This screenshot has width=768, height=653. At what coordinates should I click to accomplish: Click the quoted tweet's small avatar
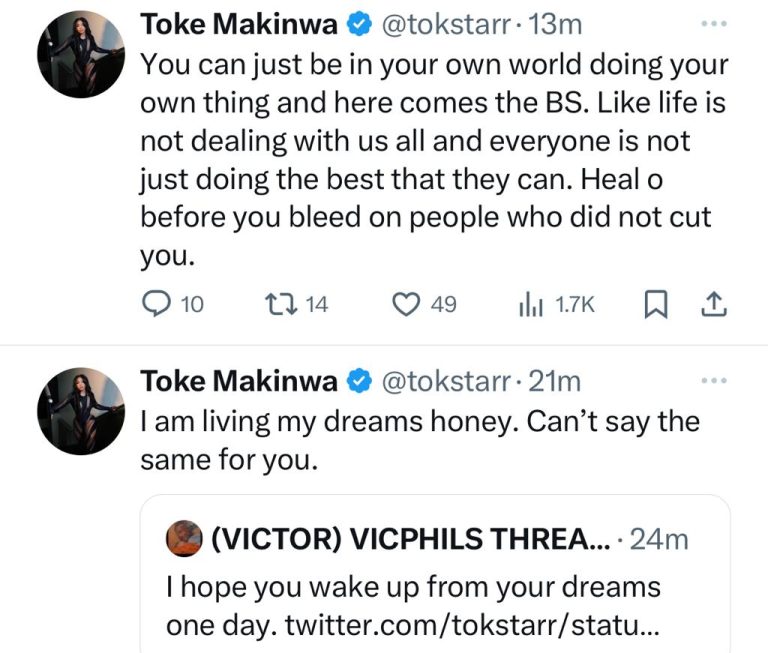[184, 538]
